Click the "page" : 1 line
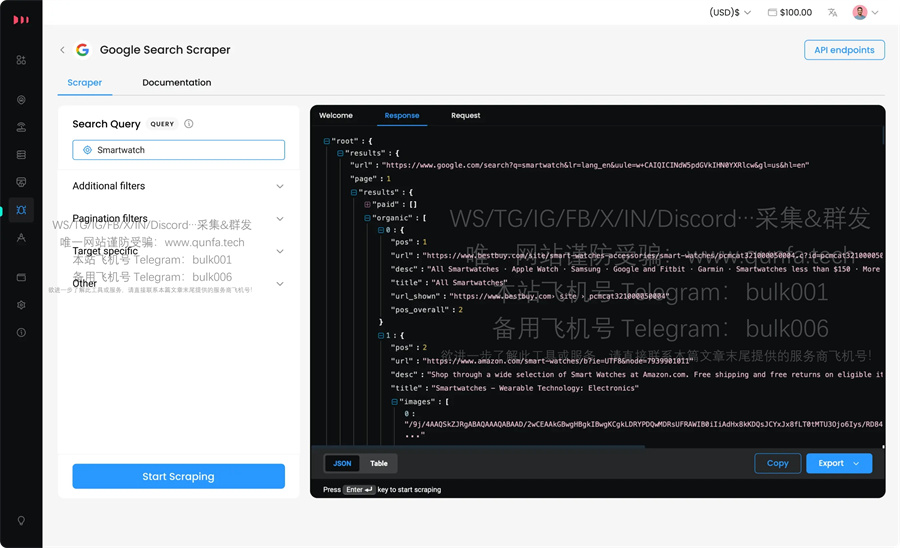The width and height of the screenshot is (900, 548). [370, 179]
